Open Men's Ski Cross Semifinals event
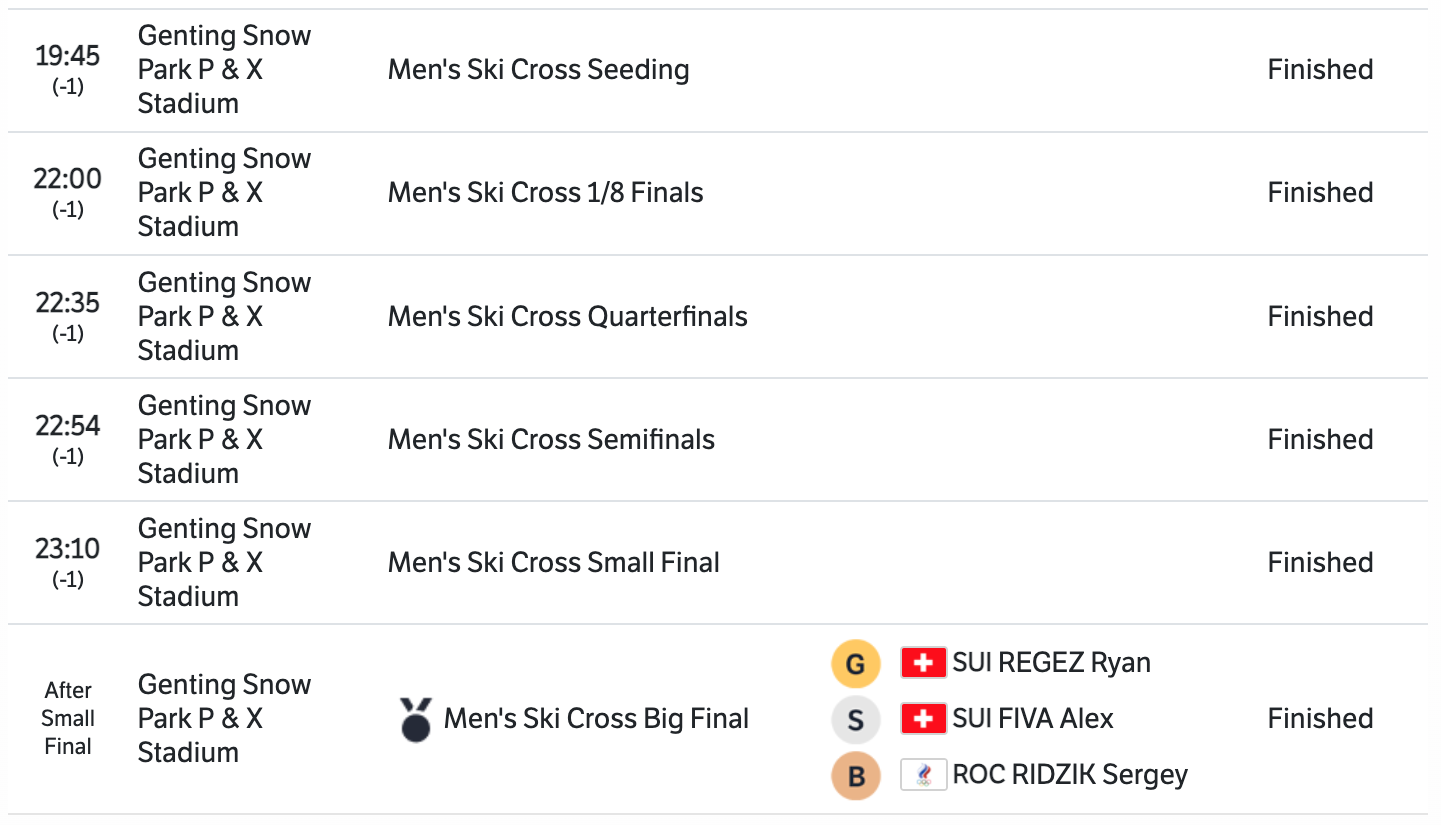 click(x=551, y=440)
